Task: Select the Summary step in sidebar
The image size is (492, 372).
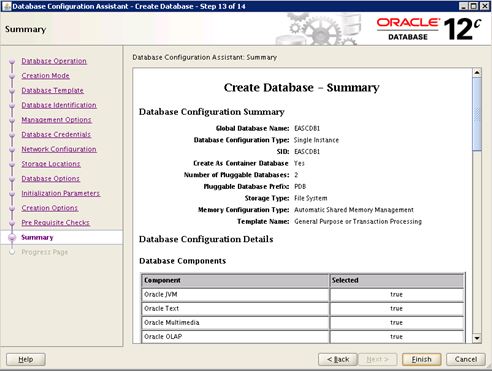Action: 37,237
